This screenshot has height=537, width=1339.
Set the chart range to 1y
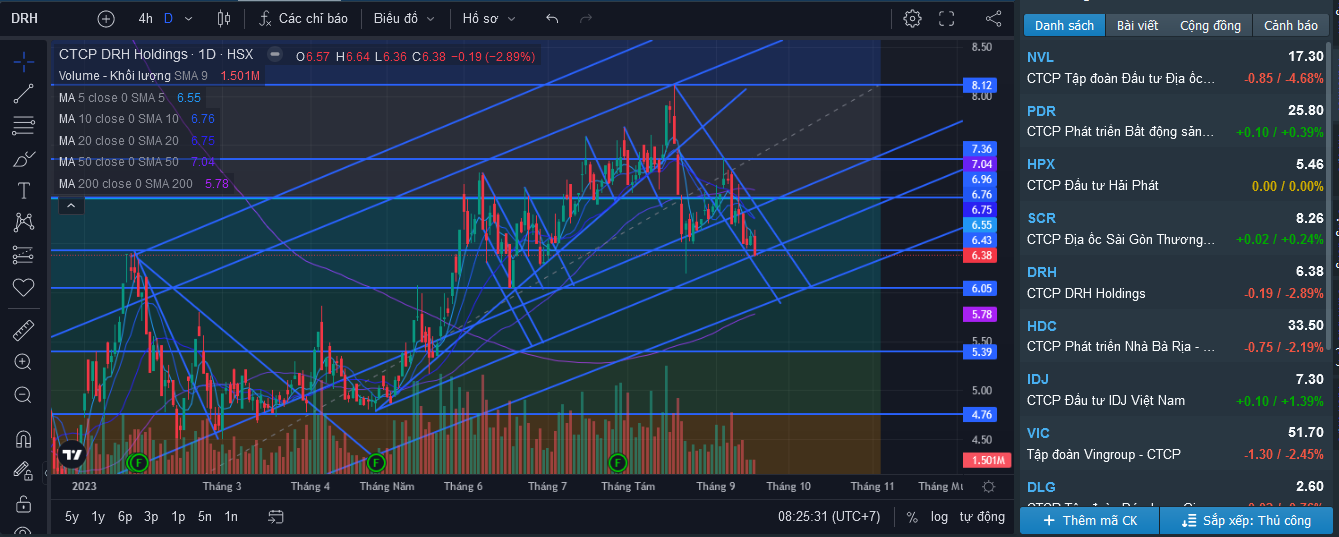[x=98, y=517]
